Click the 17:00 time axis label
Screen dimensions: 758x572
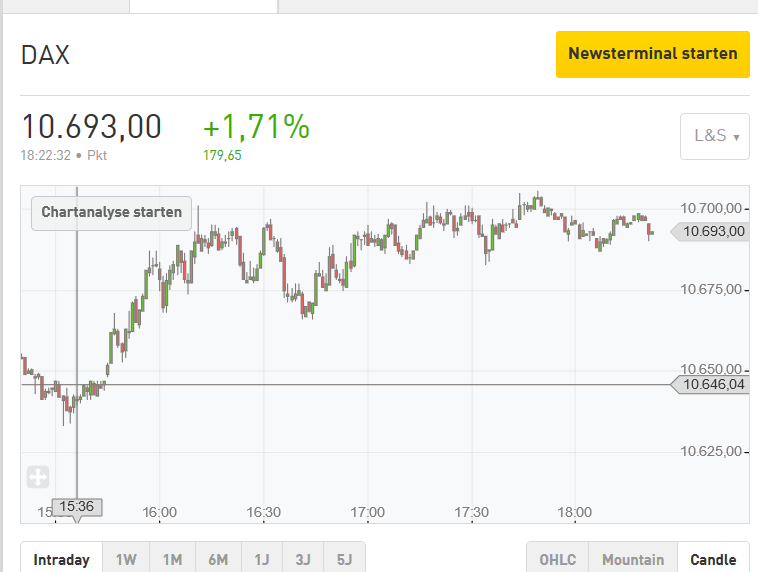click(x=368, y=512)
